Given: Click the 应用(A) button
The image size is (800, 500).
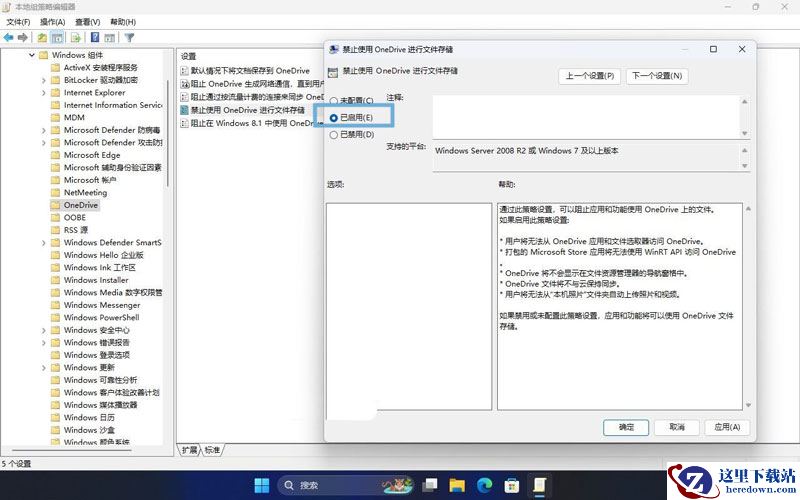Looking at the screenshot, I should [x=727, y=427].
